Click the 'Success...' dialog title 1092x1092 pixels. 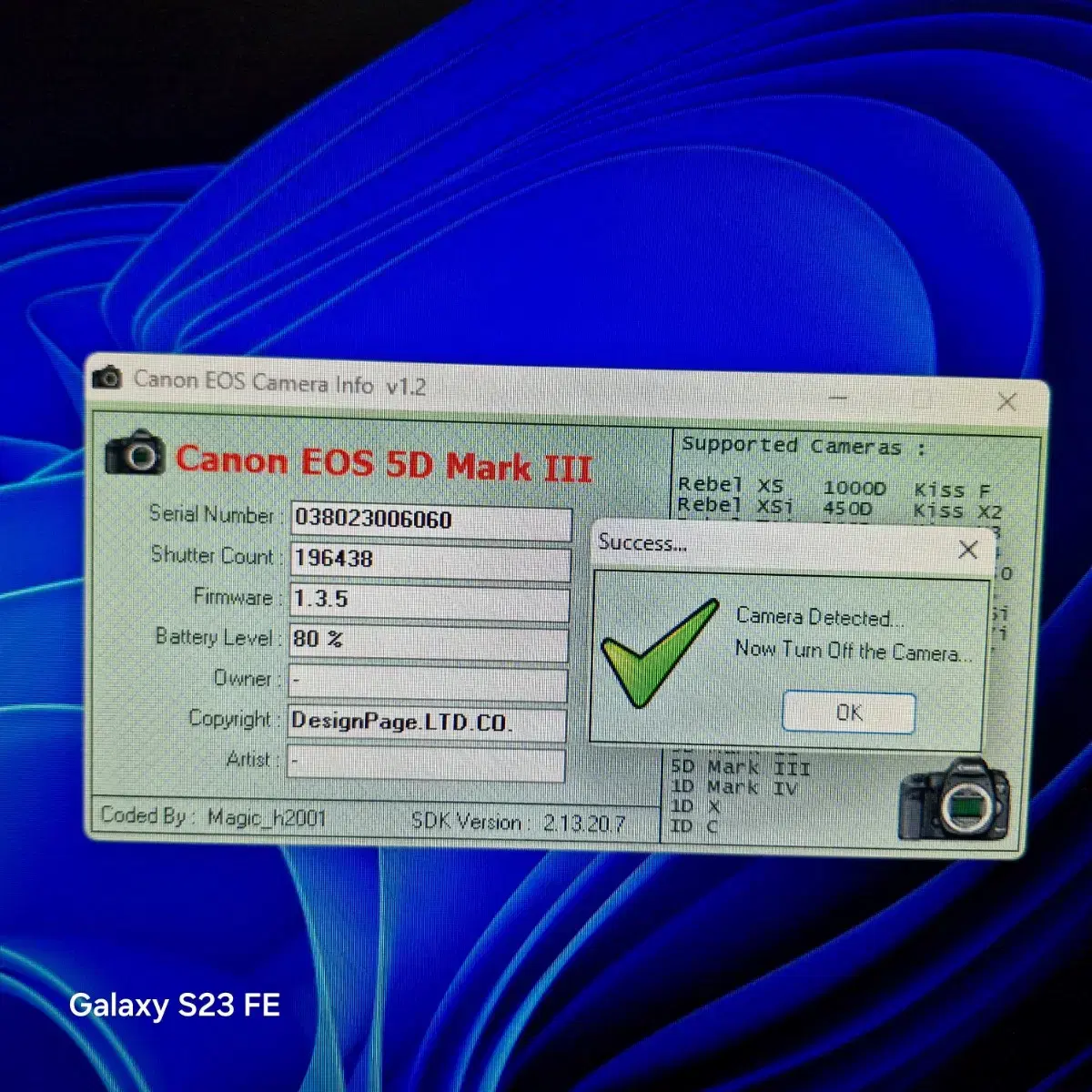(x=642, y=543)
